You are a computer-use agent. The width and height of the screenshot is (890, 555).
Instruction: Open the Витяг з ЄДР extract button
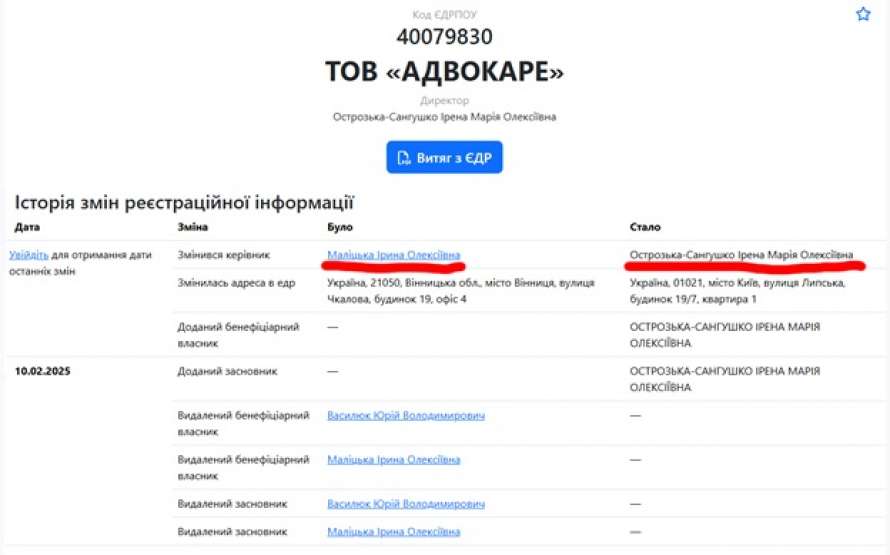444,157
